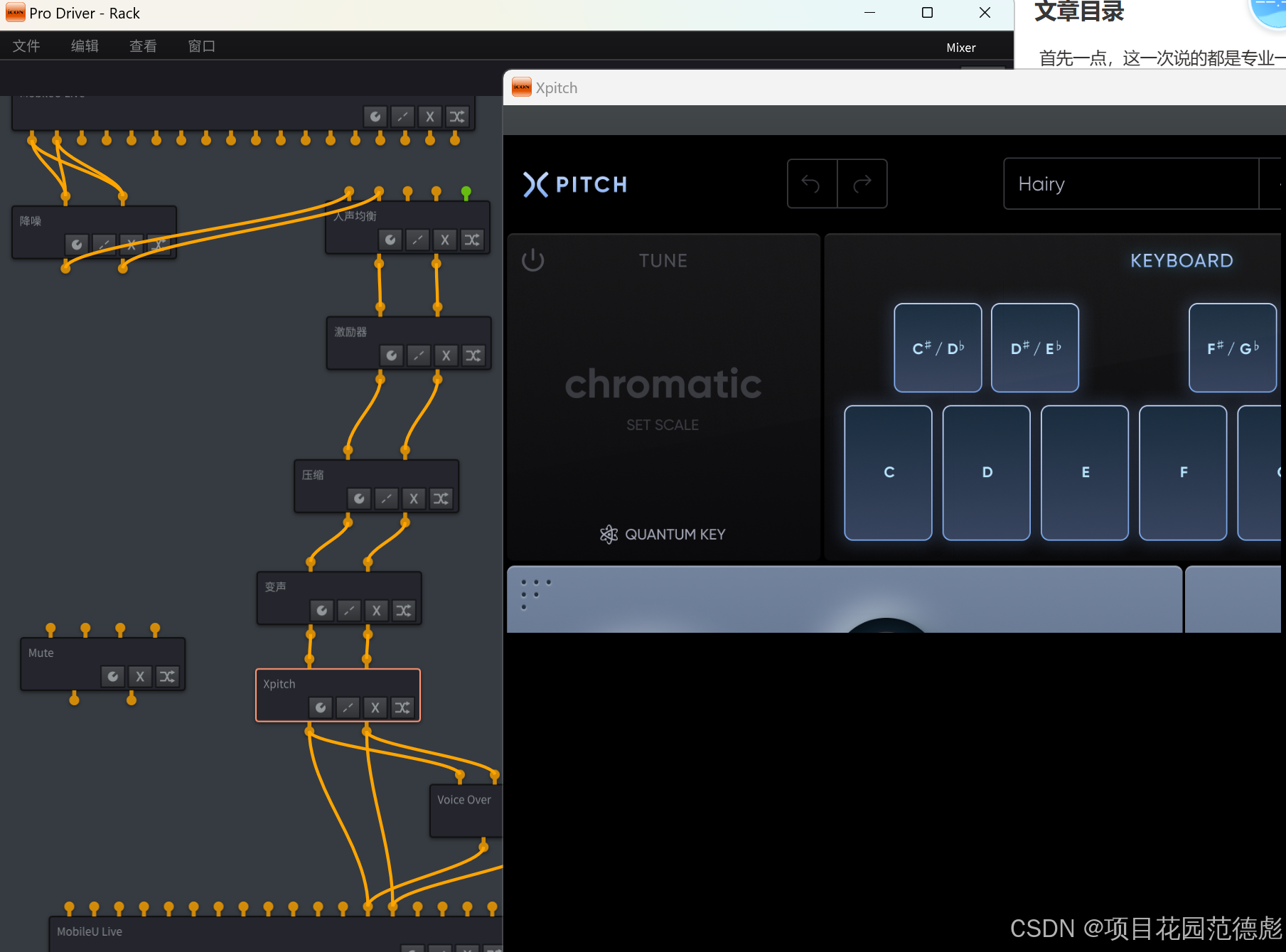Click the dotted grip icon in lower Xpitch panel

[535, 593]
